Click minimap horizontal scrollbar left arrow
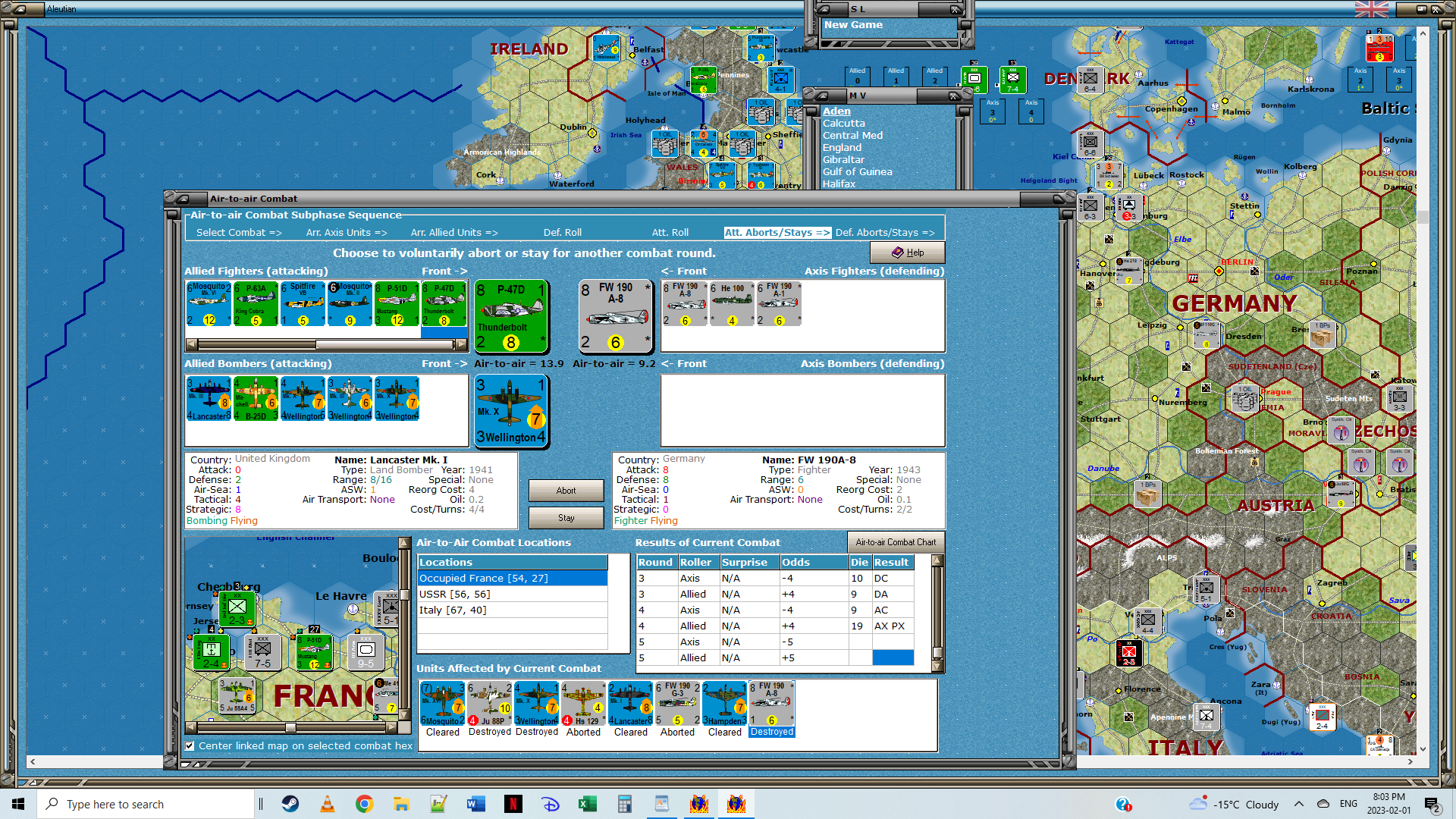The image size is (1456, 819). [191, 727]
